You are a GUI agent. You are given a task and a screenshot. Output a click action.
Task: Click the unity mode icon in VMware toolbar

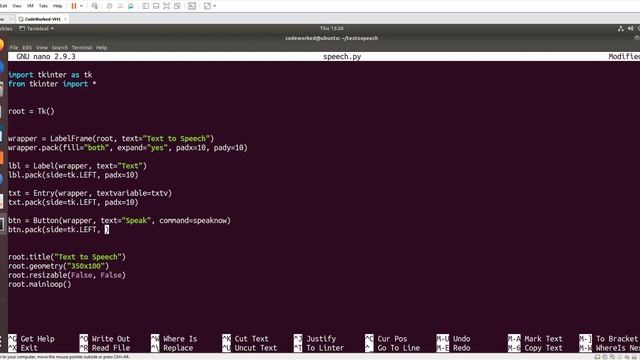point(177,6)
